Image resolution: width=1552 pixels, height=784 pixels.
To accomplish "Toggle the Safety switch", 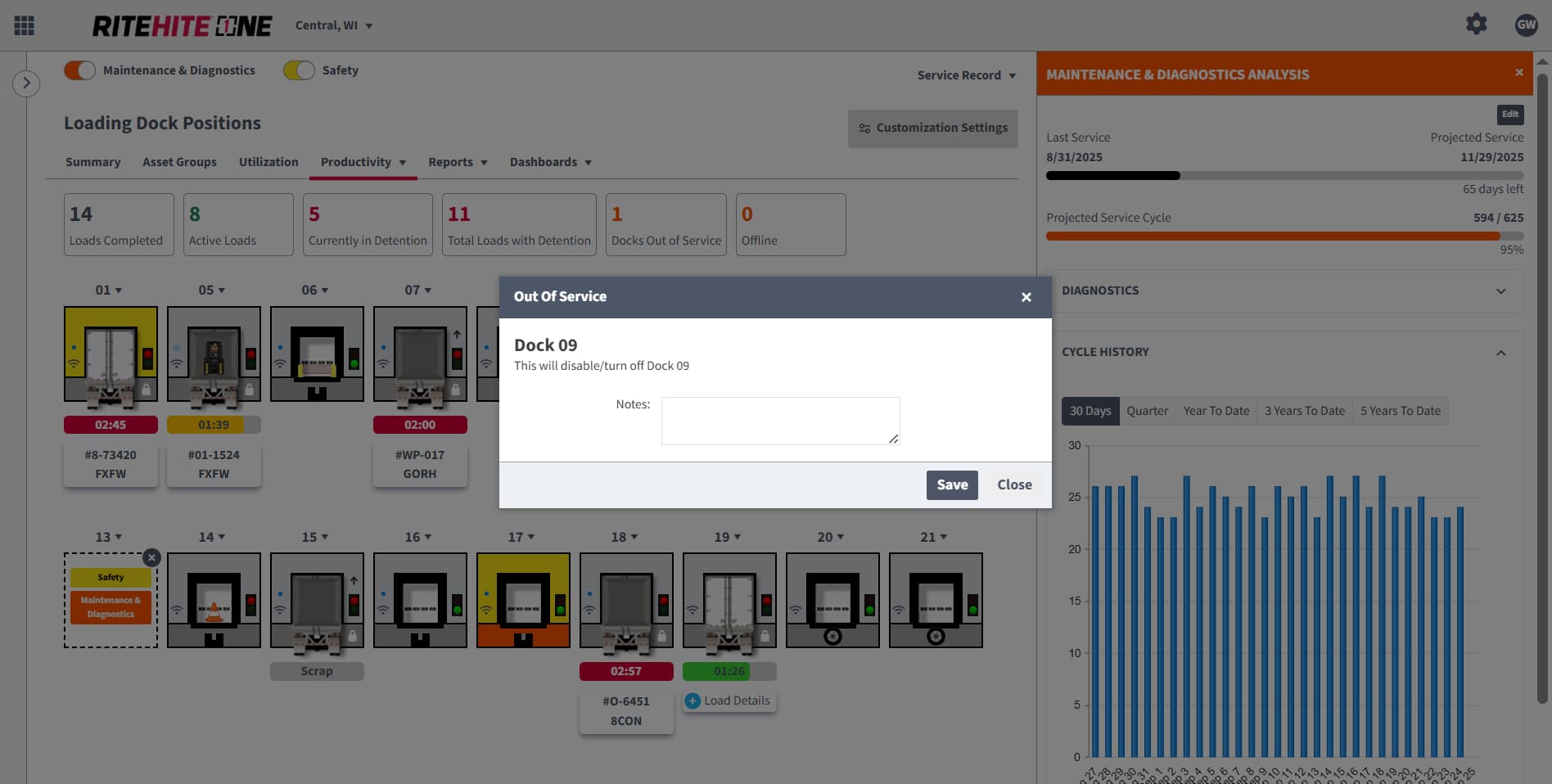I will click(299, 70).
